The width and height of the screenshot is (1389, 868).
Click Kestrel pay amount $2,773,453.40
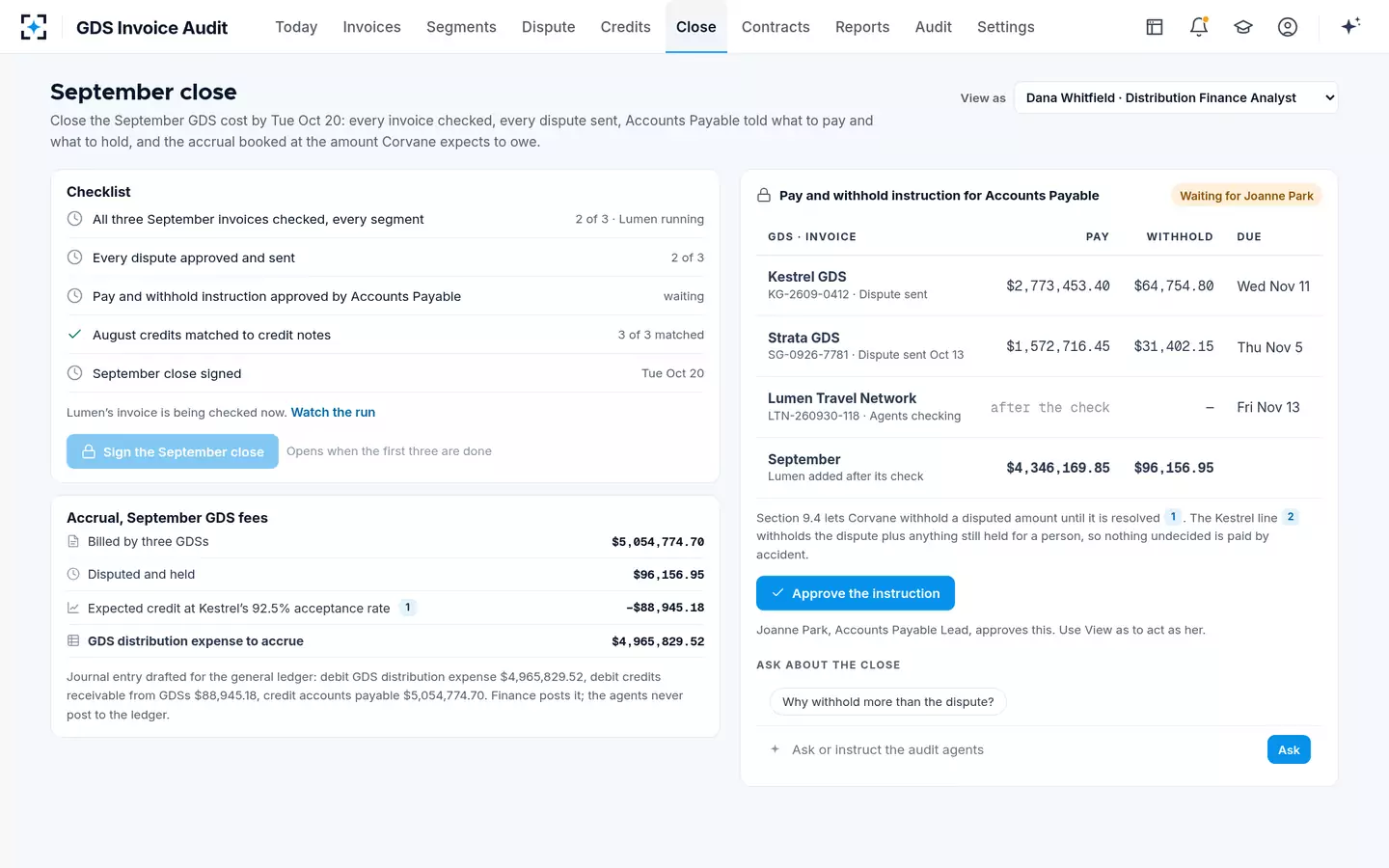[1058, 286]
